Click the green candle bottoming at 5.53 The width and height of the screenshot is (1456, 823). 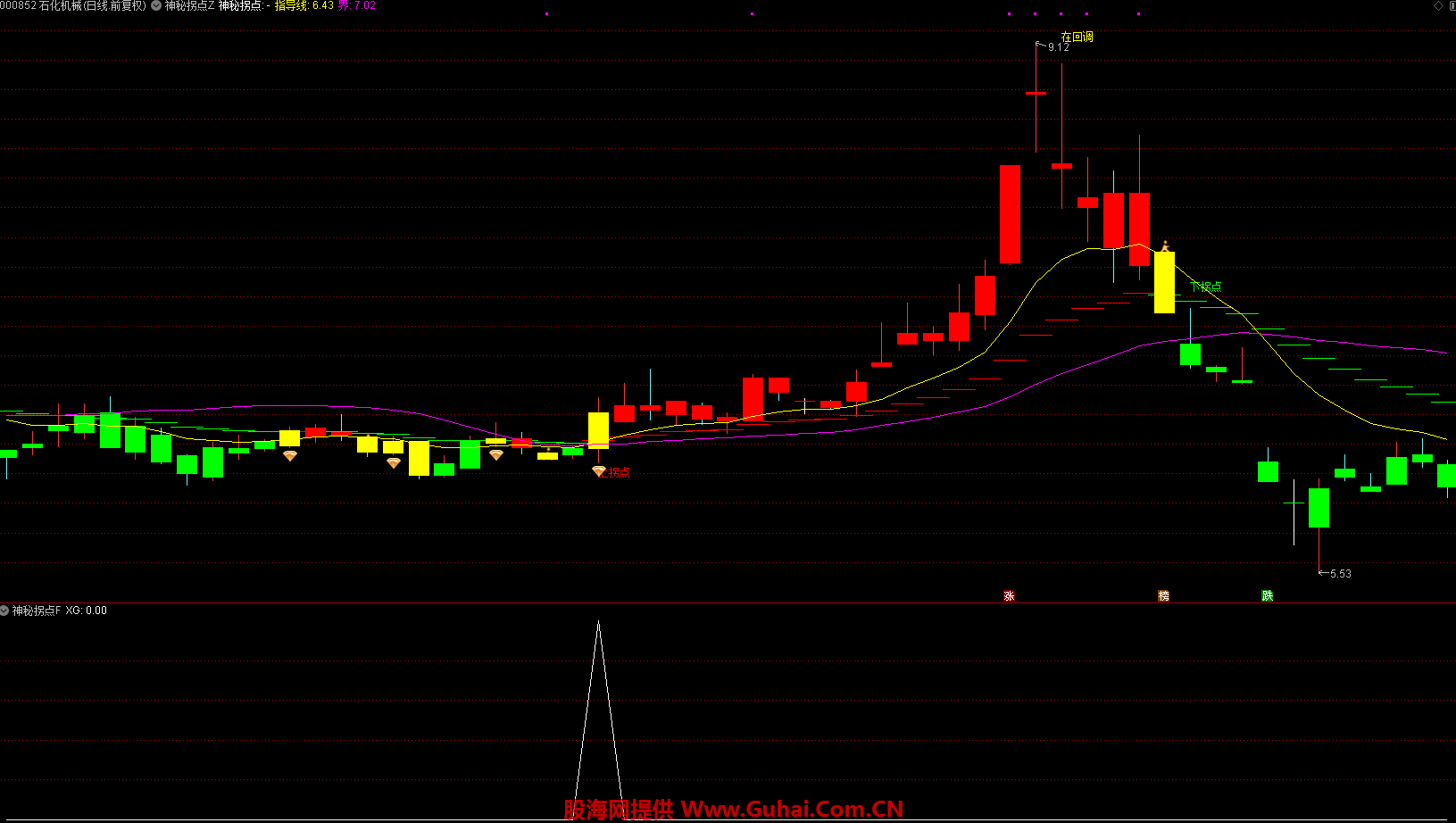tap(1319, 508)
